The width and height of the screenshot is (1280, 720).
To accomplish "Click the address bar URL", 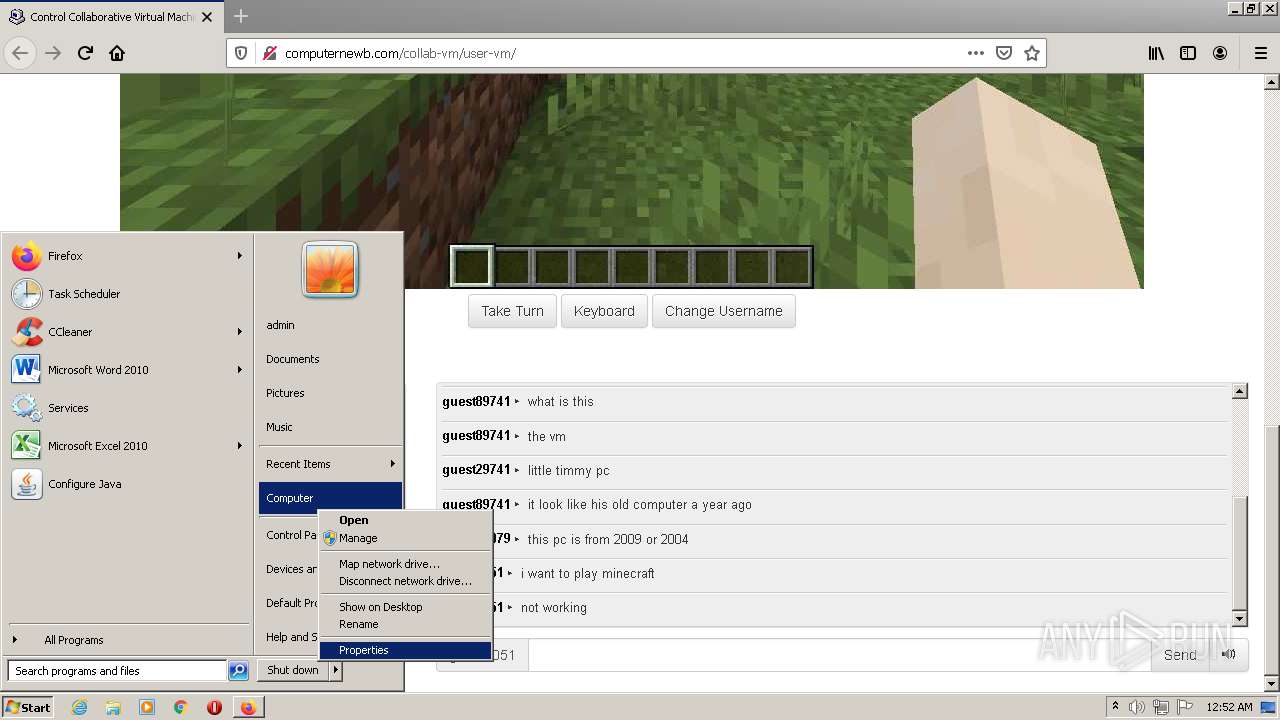I will coord(400,53).
